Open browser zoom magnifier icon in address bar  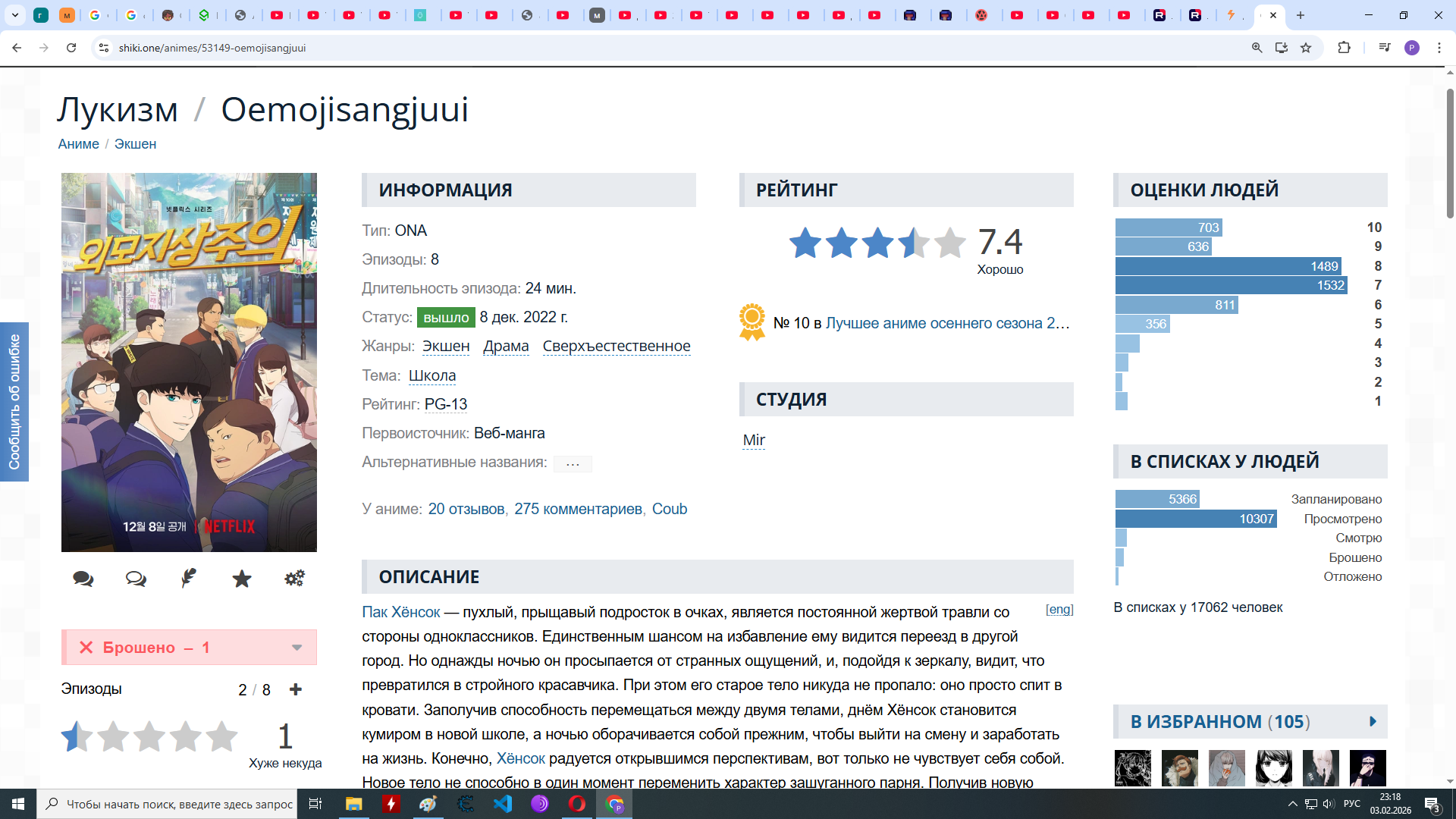coord(1257,48)
